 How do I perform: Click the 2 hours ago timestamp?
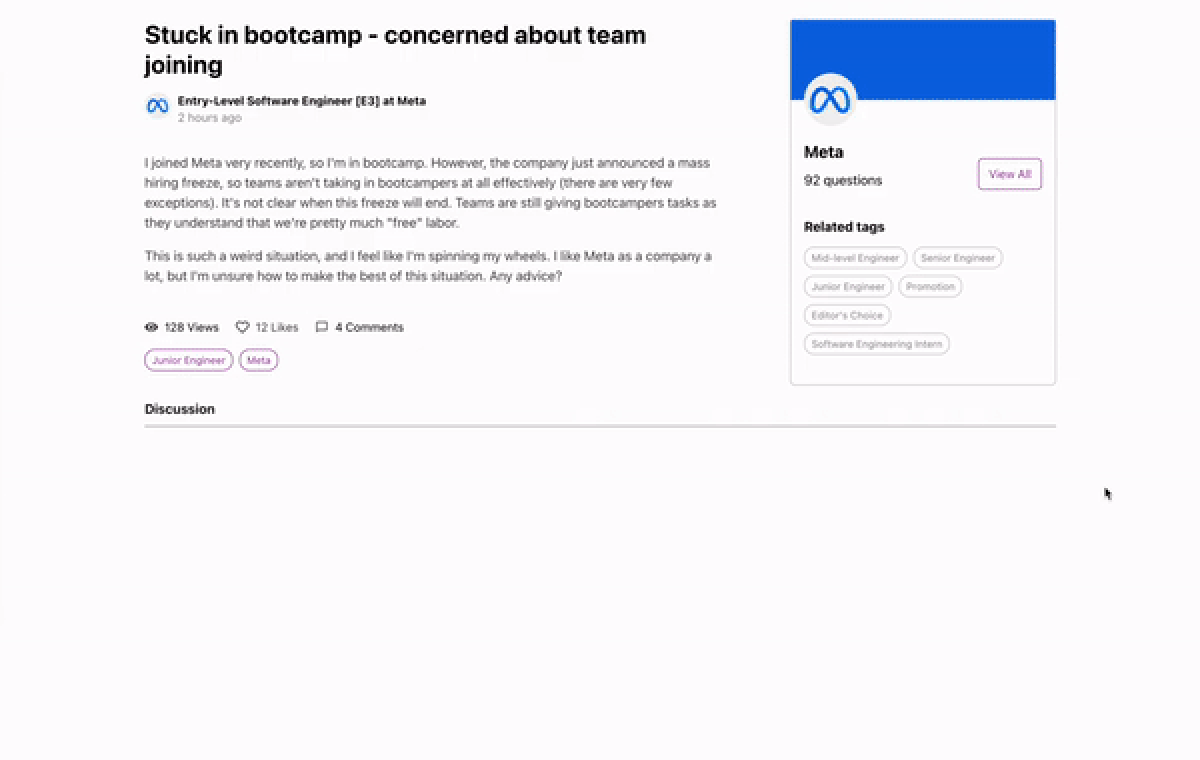pos(210,118)
